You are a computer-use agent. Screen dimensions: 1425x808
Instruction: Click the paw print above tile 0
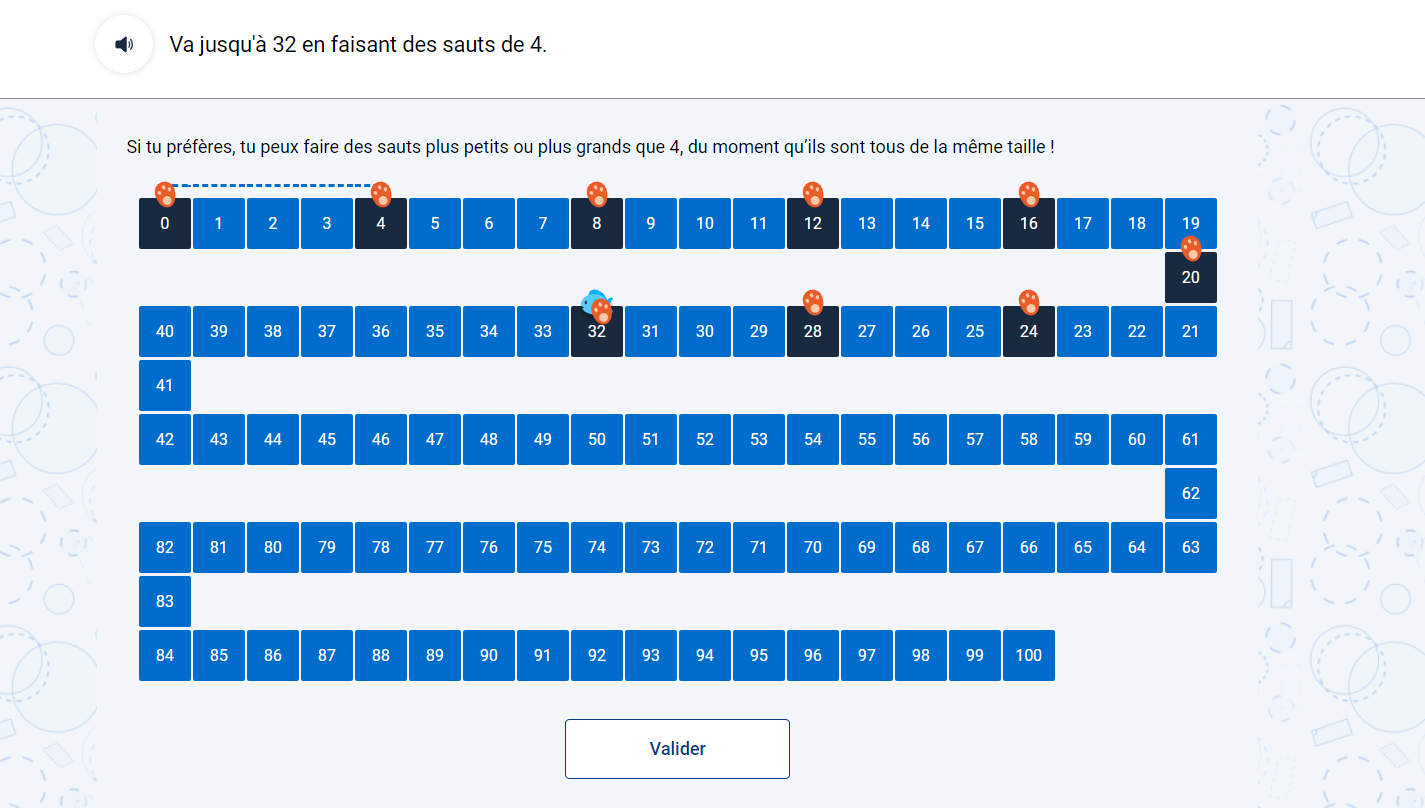click(x=165, y=193)
